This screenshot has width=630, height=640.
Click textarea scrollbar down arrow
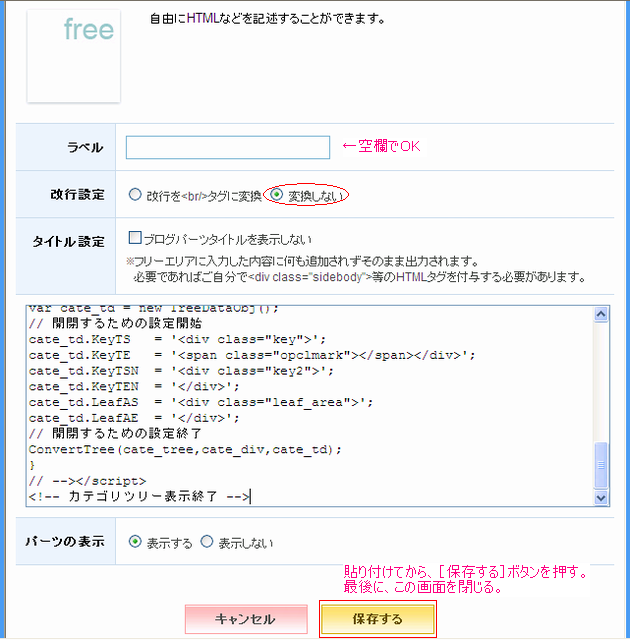(601, 498)
